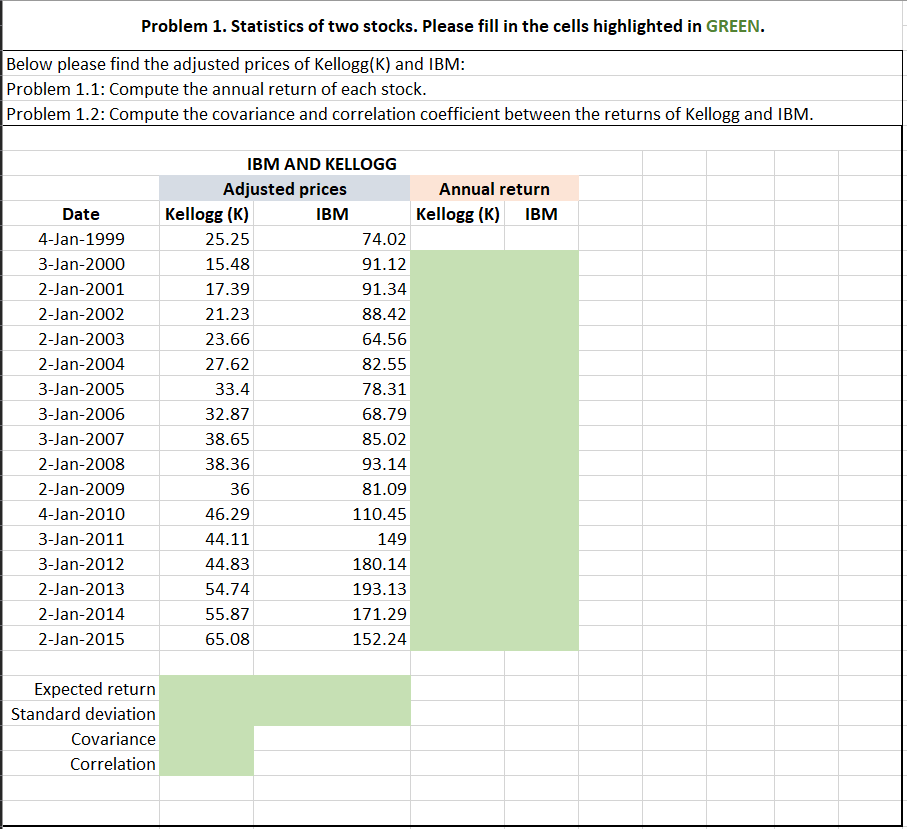Screen dimensions: 907x829
Task: Select Kellogg price 32.87
Action: point(207,413)
